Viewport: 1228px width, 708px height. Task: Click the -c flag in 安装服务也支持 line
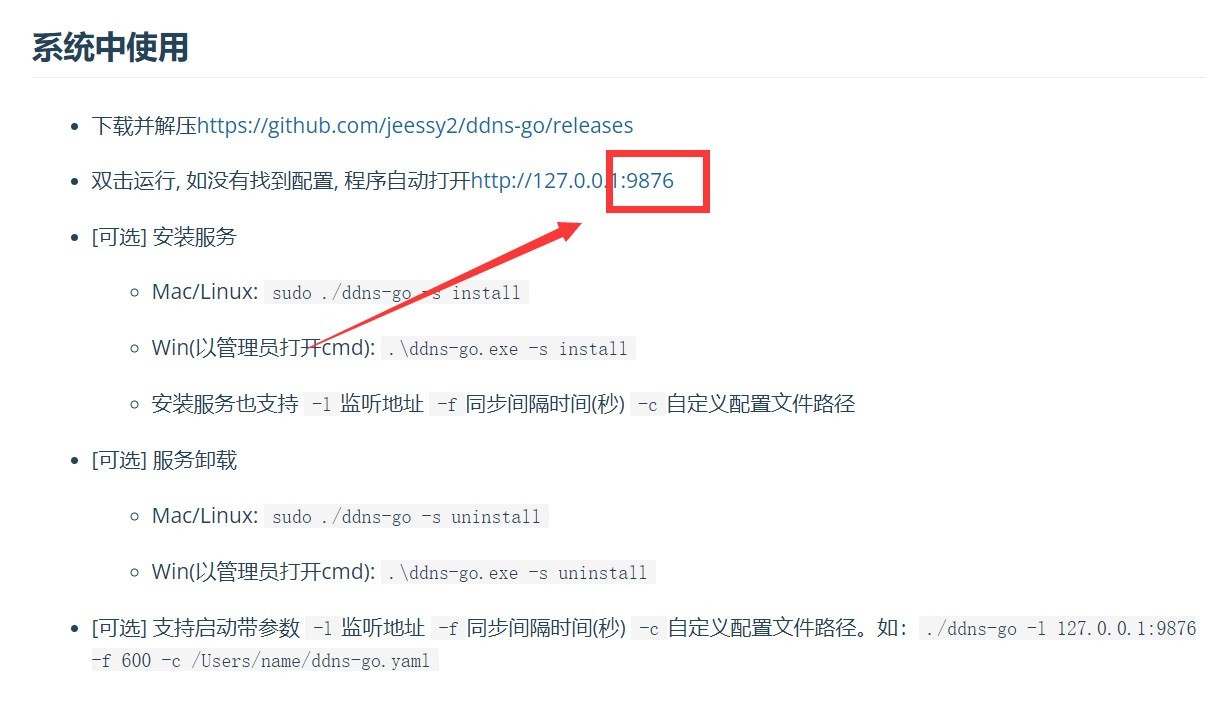click(646, 405)
